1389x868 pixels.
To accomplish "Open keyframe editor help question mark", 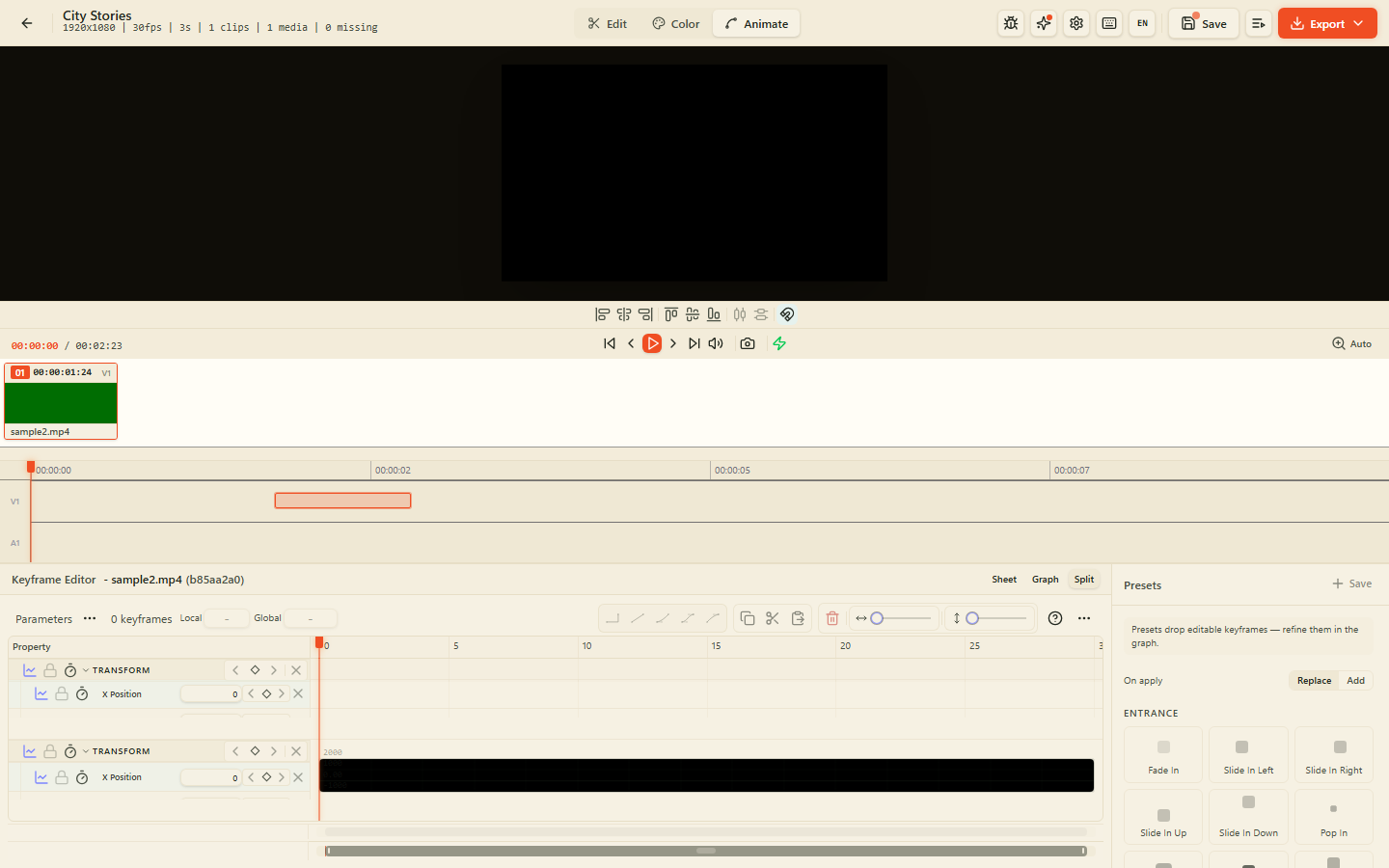I will pyautogui.click(x=1055, y=618).
